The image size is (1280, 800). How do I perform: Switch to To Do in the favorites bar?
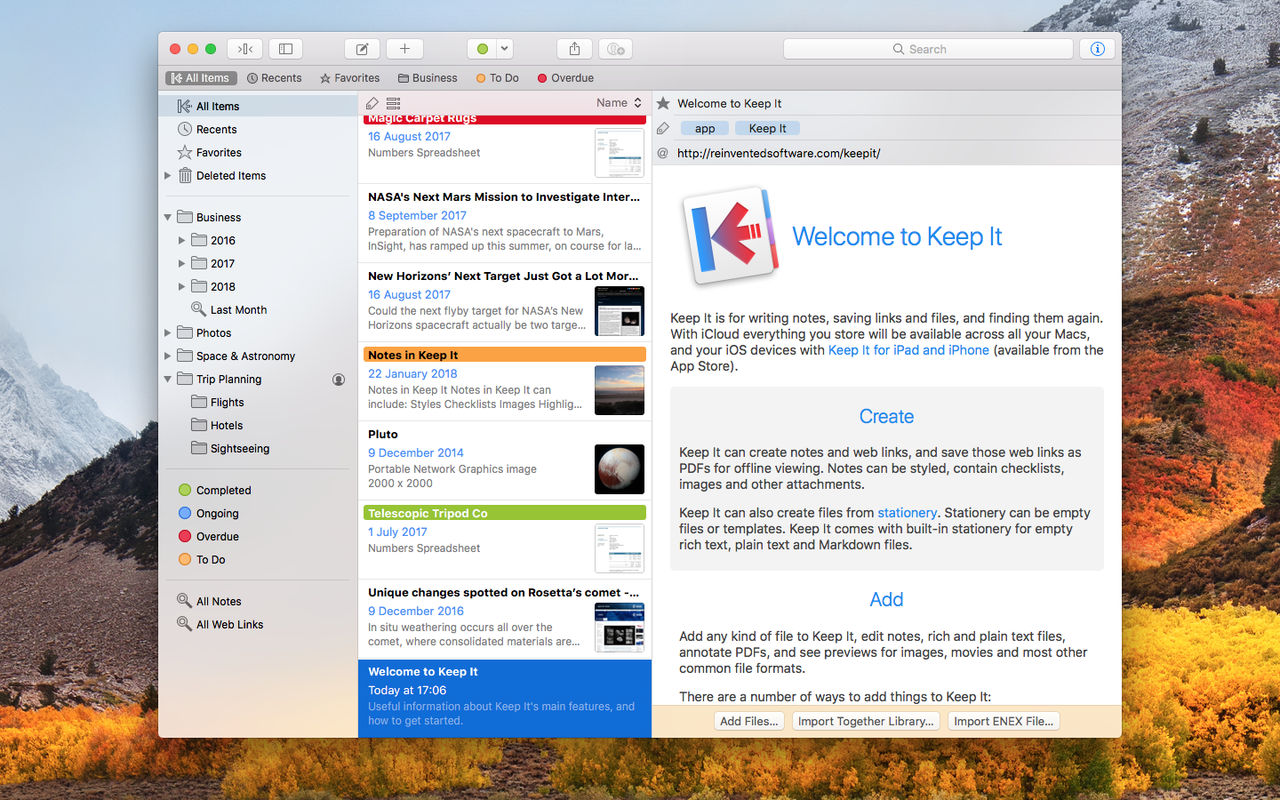[497, 78]
